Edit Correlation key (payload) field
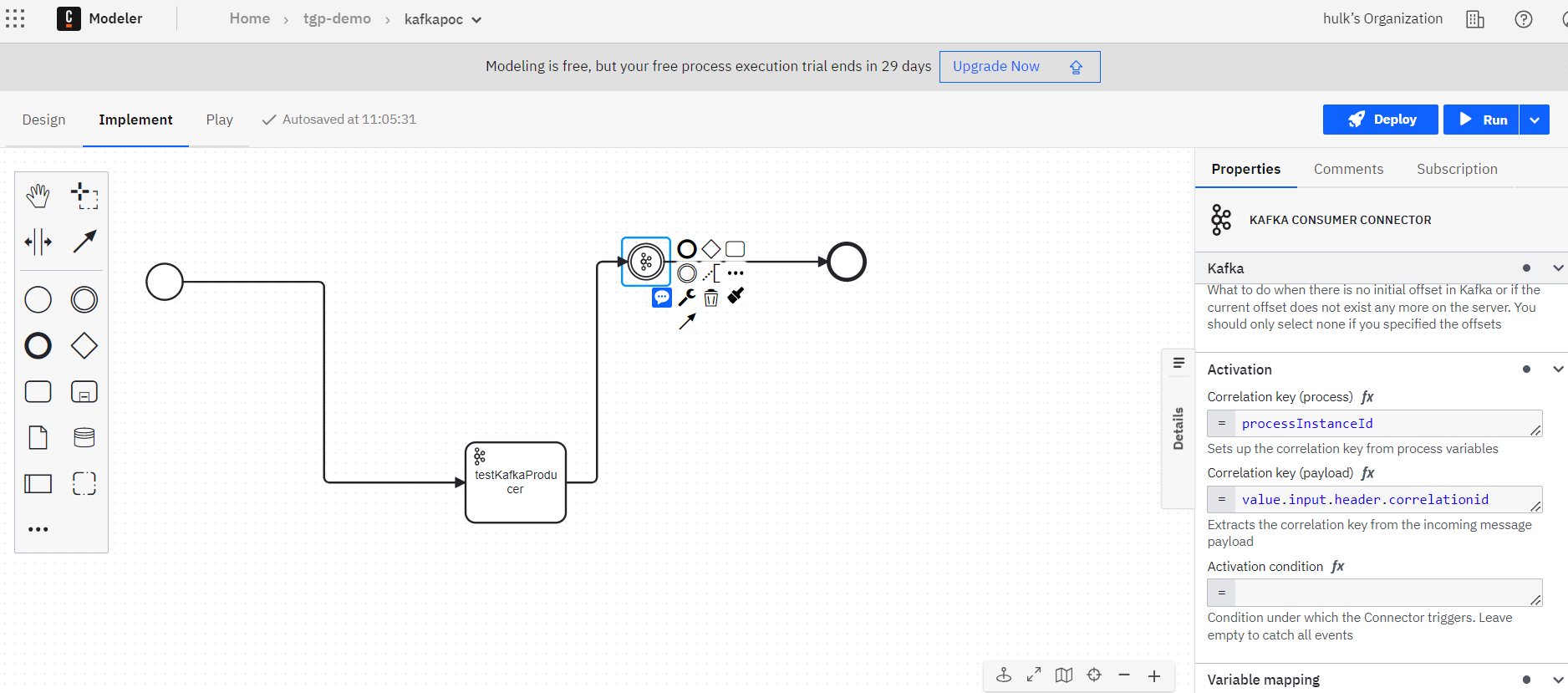This screenshot has height=693, width=1568. [1374, 500]
